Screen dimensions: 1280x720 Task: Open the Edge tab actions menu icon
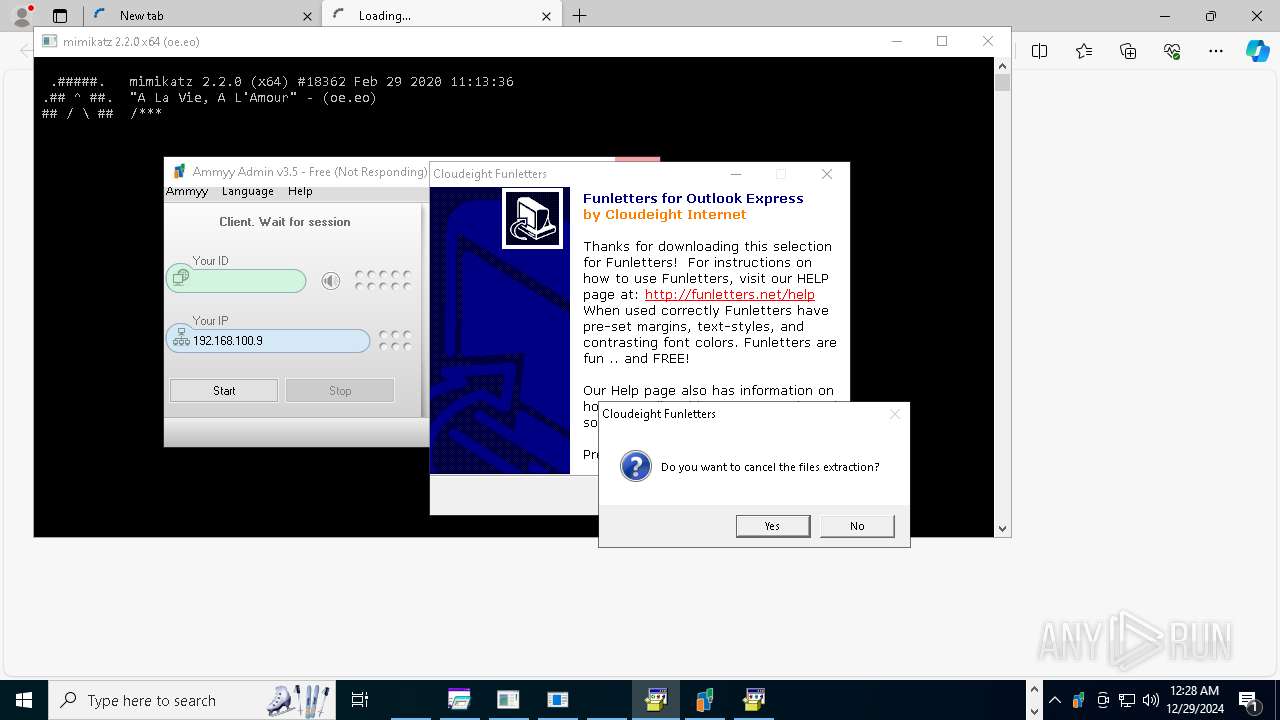60,16
